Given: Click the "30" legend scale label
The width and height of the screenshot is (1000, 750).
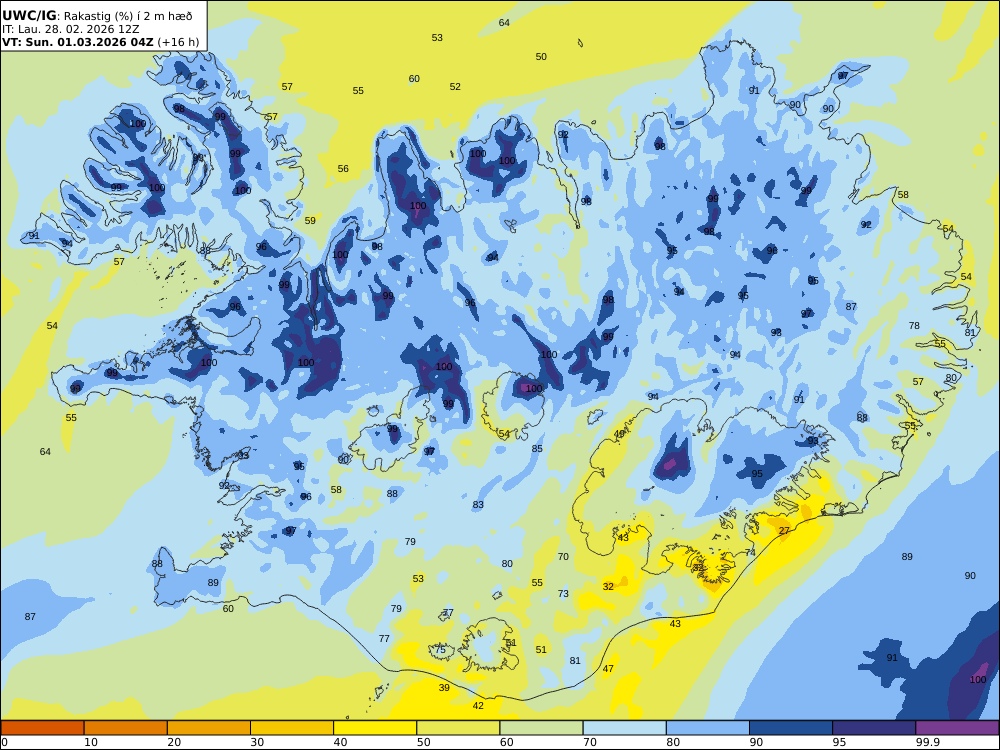Looking at the screenshot, I should (x=257, y=742).
